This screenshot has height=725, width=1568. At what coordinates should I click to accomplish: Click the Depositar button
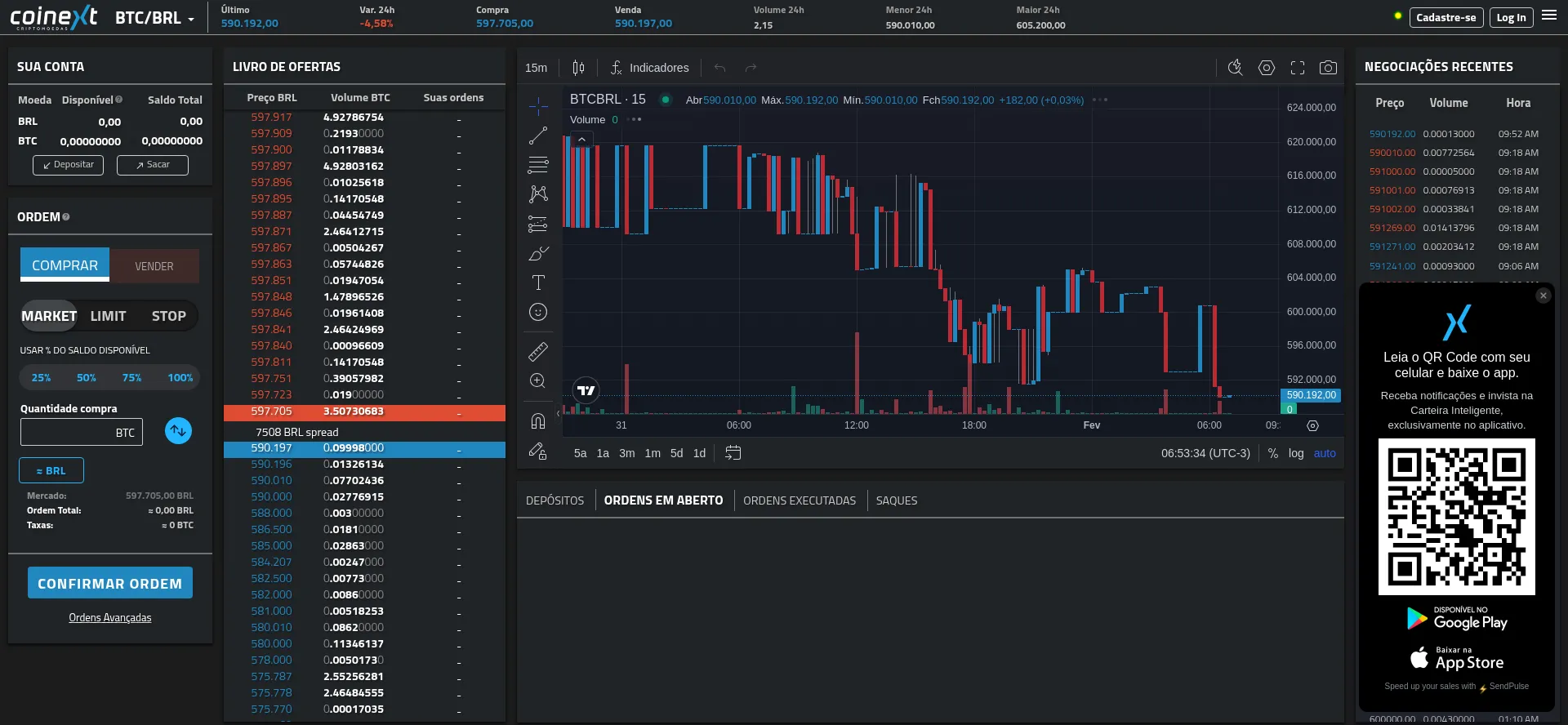click(69, 165)
